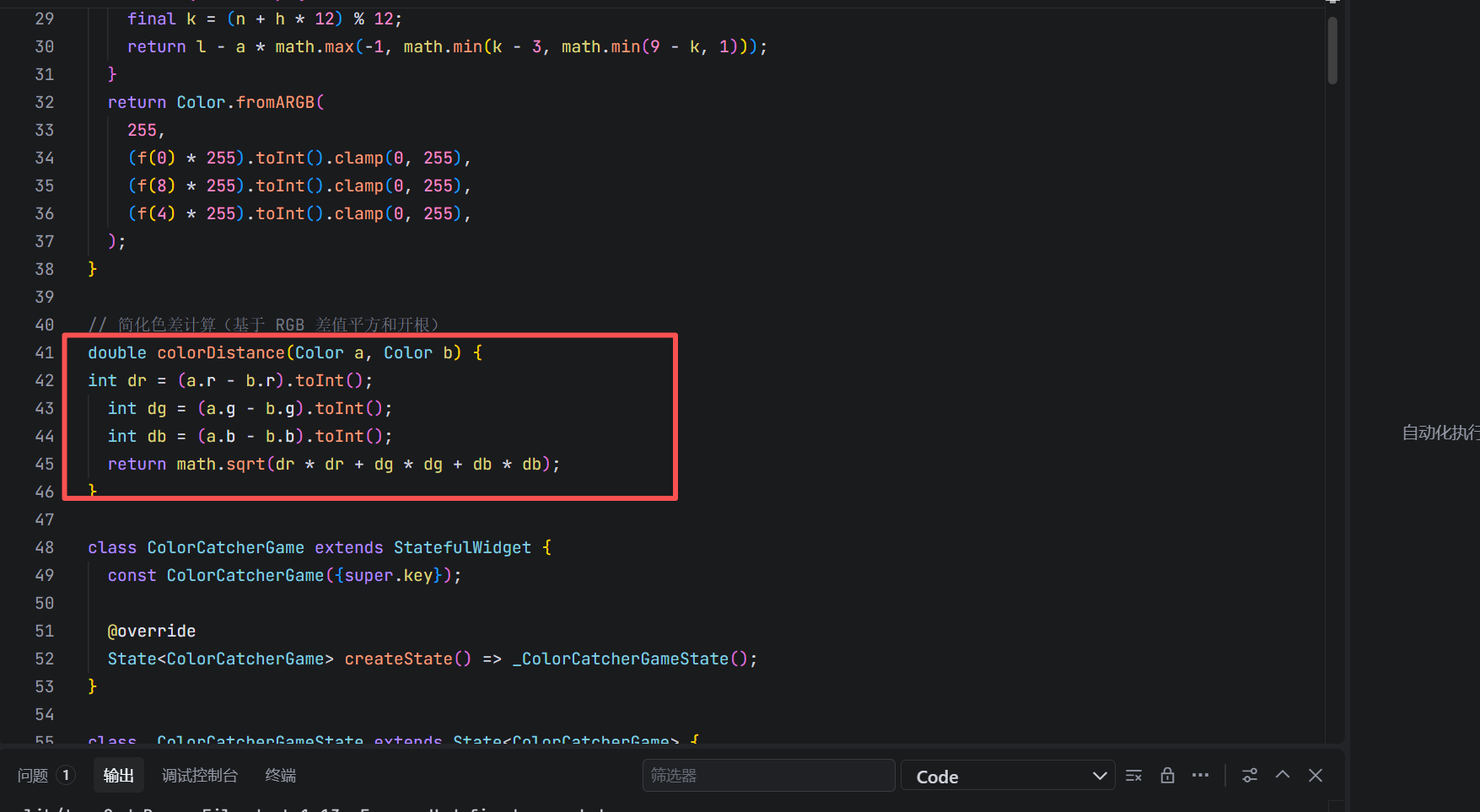The width and height of the screenshot is (1480, 812).
Task: Click the colorDistance function name
Action: tap(221, 352)
